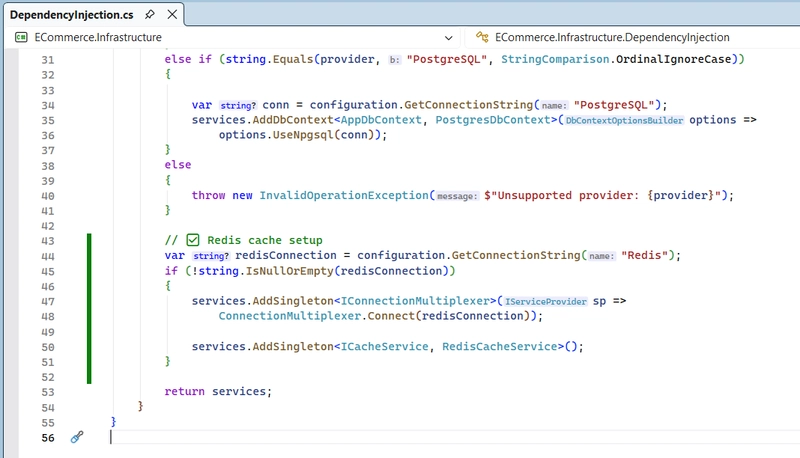Click the IConnectionMultiplexer interface name
Image resolution: width=800 pixels, height=458 pixels.
(x=415, y=301)
